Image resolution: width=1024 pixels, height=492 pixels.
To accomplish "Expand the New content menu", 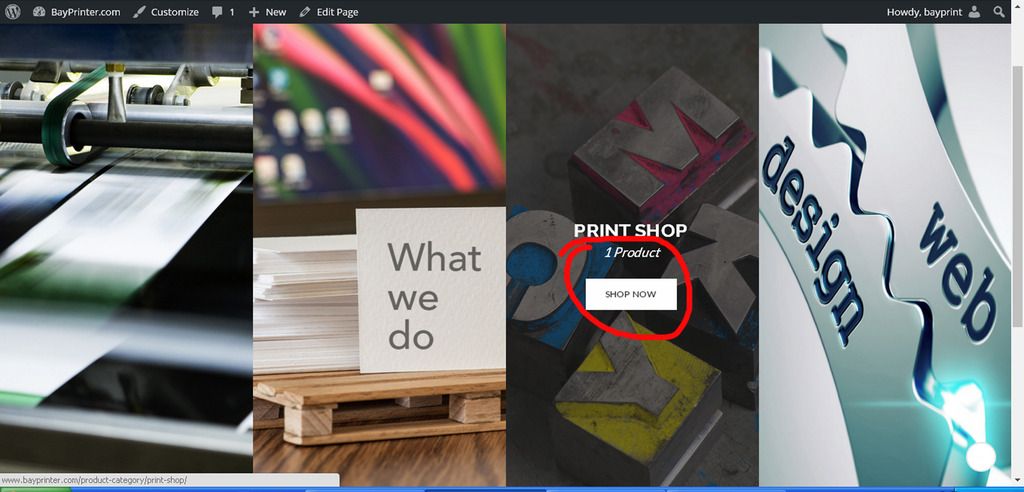I will click(x=275, y=12).
